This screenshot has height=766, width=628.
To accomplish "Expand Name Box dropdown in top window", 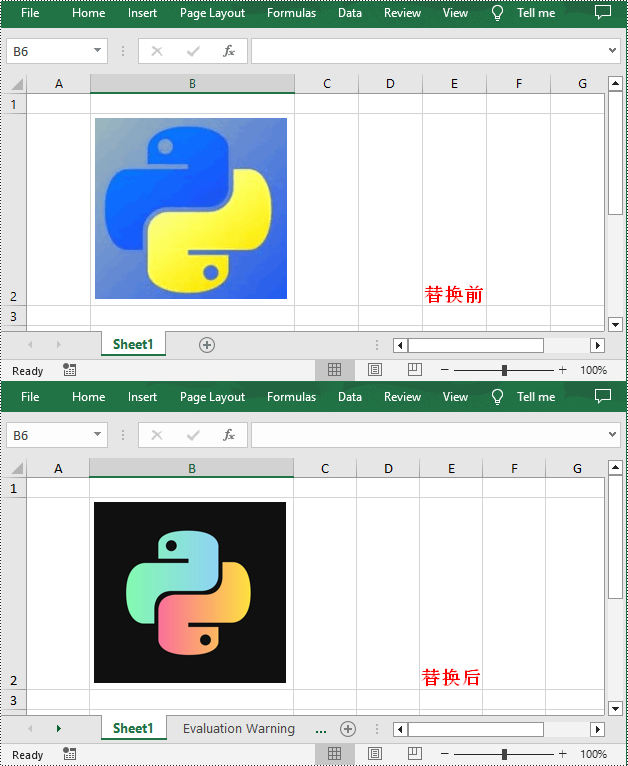I will [97, 50].
